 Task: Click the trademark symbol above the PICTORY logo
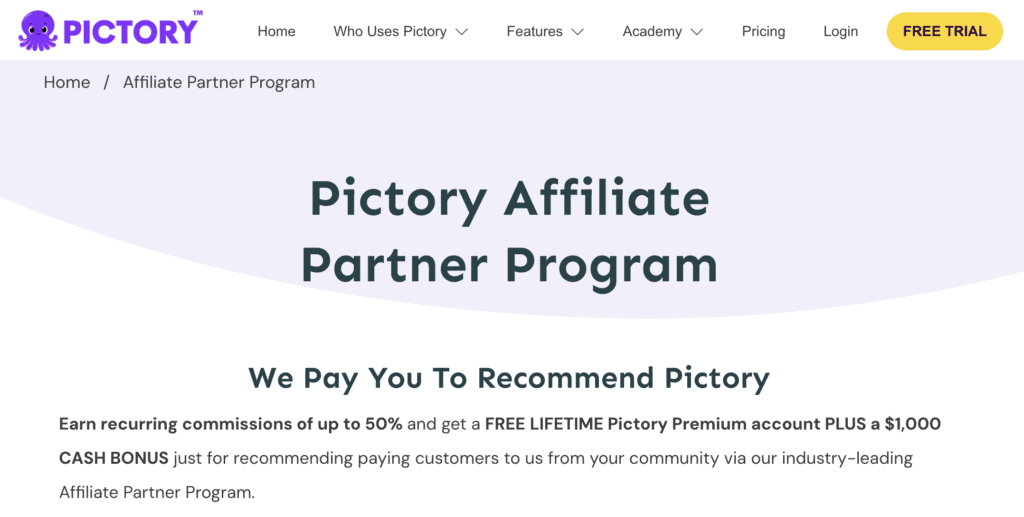tap(198, 13)
